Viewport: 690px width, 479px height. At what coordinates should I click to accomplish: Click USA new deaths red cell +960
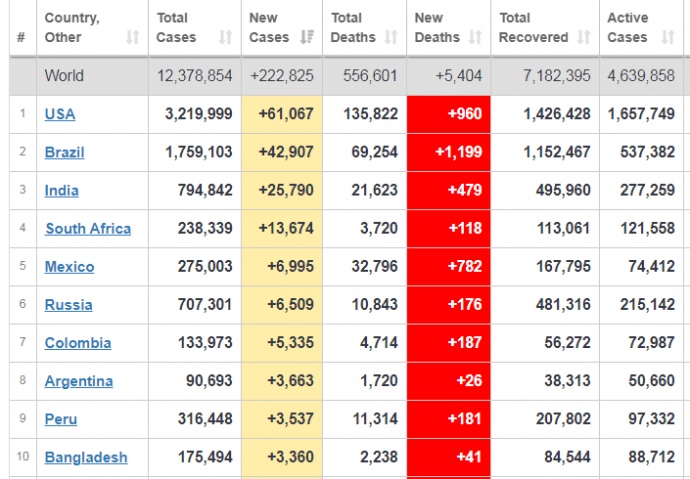(448, 114)
